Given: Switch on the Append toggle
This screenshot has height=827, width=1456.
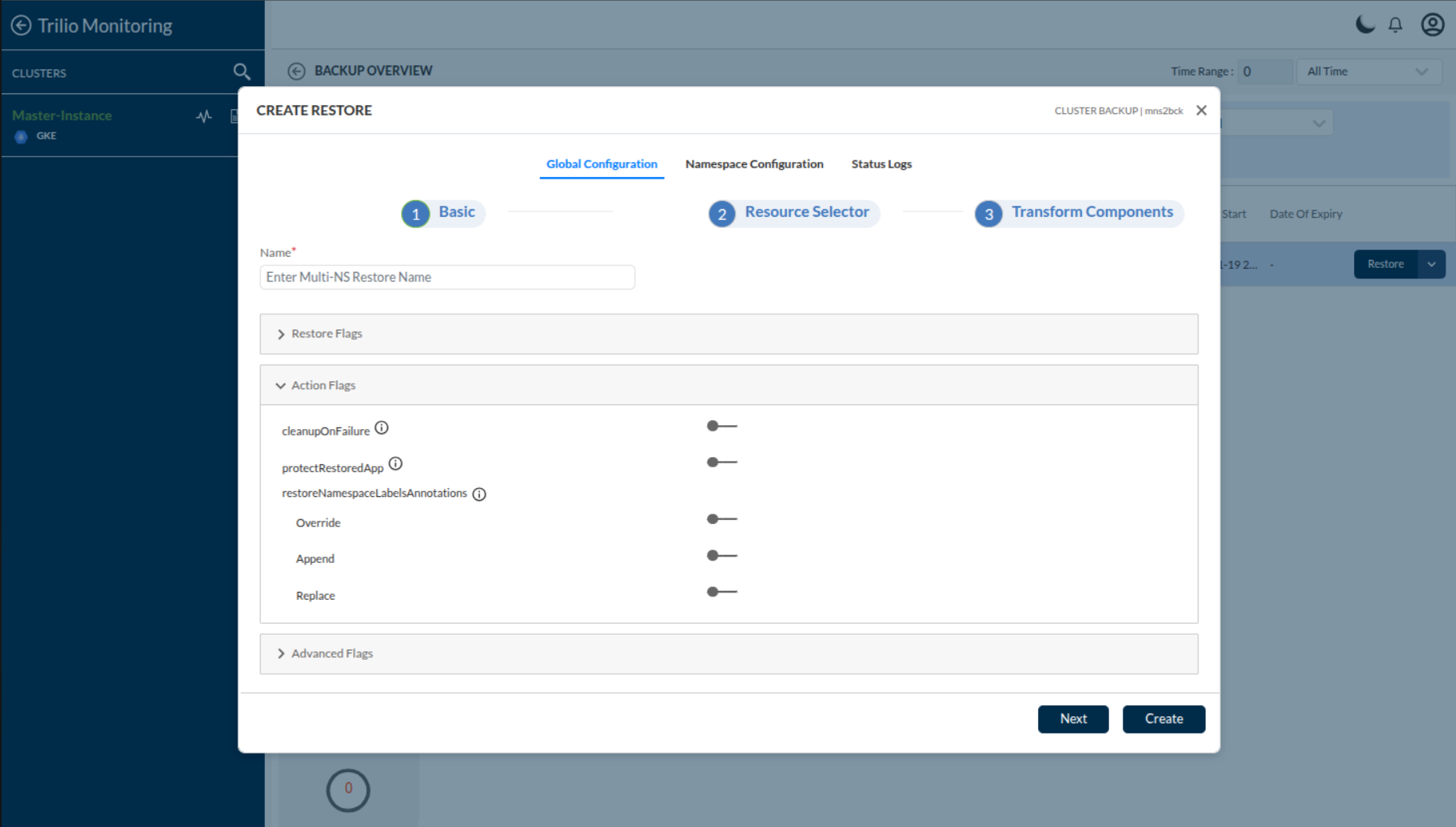Looking at the screenshot, I should (x=722, y=556).
